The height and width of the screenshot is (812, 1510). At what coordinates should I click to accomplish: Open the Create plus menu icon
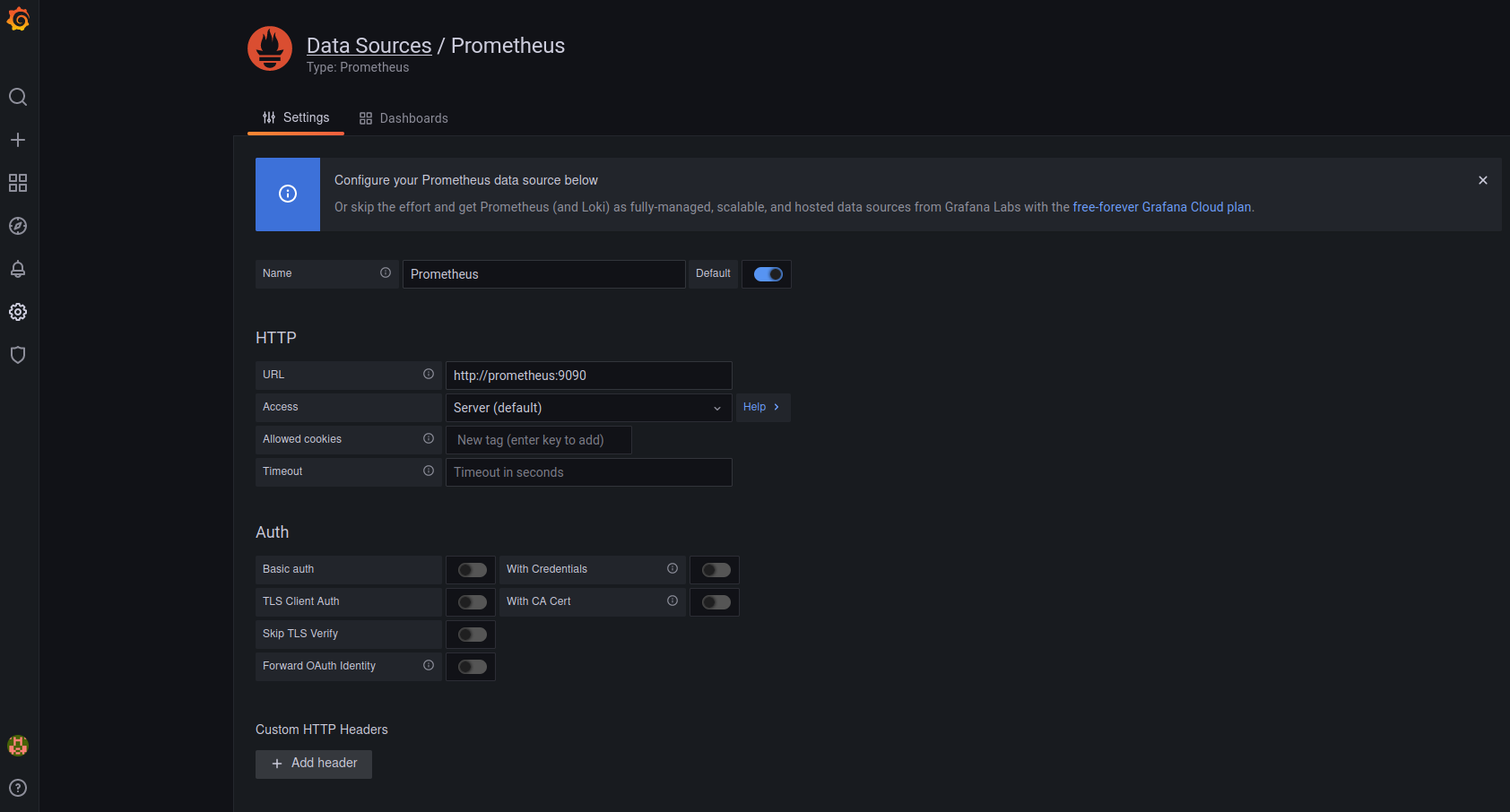pyautogui.click(x=18, y=140)
